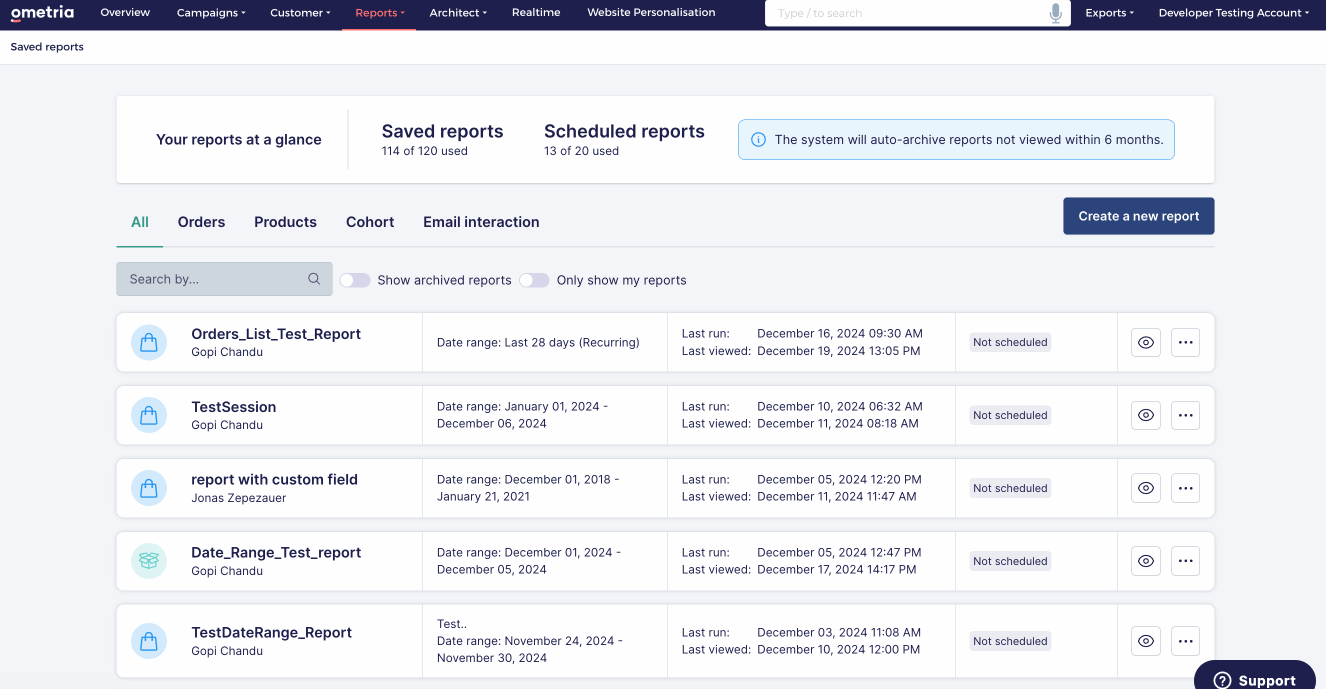The image size is (1326, 689).
Task: Open Developer Testing Account dropdown
Action: (1234, 13)
